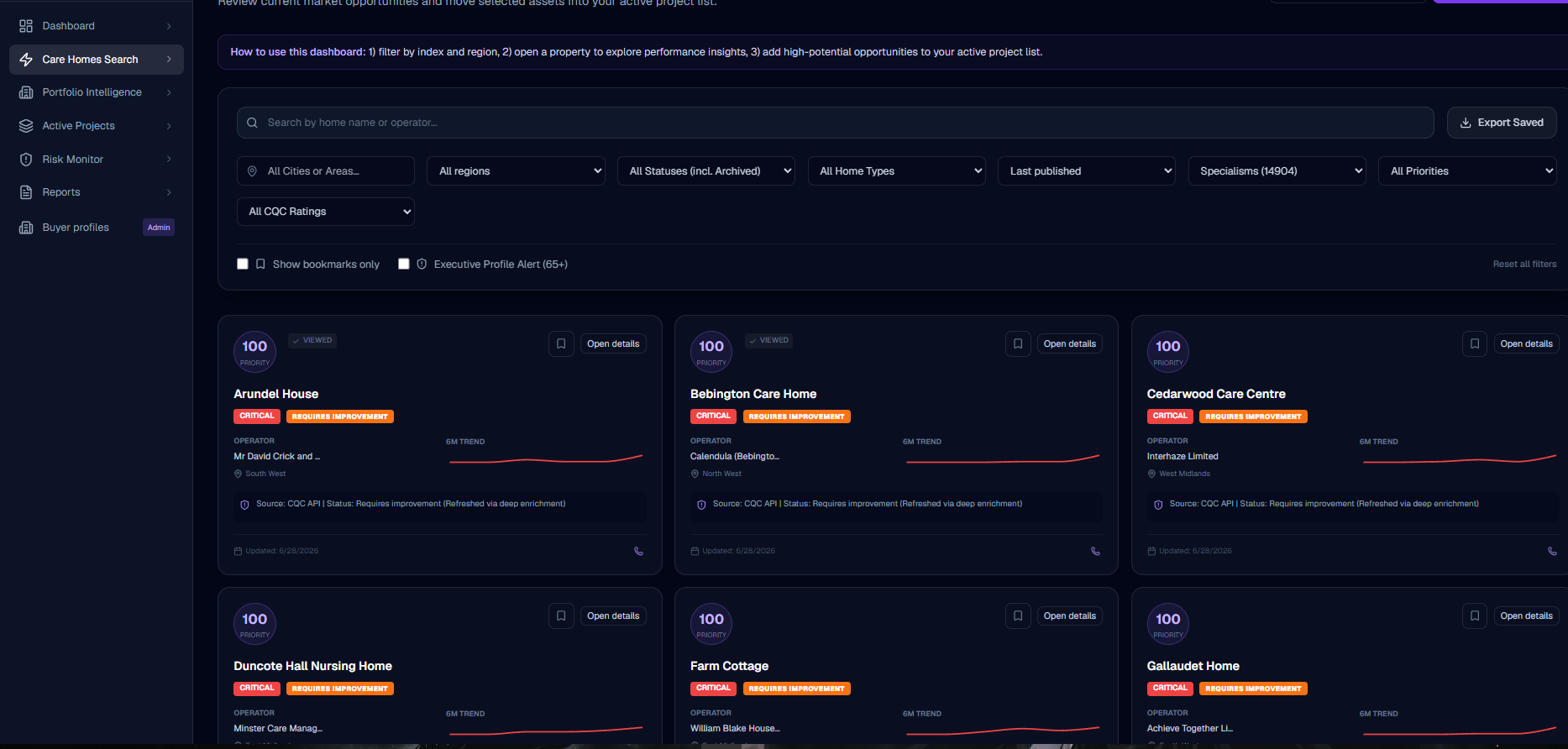Open the Last published sort dropdown
The width and height of the screenshot is (1568, 749).
click(x=1087, y=171)
